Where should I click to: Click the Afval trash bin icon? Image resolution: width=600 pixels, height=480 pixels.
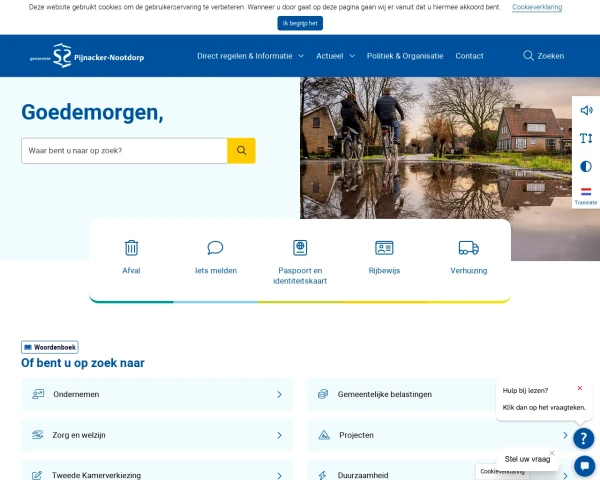[131, 247]
